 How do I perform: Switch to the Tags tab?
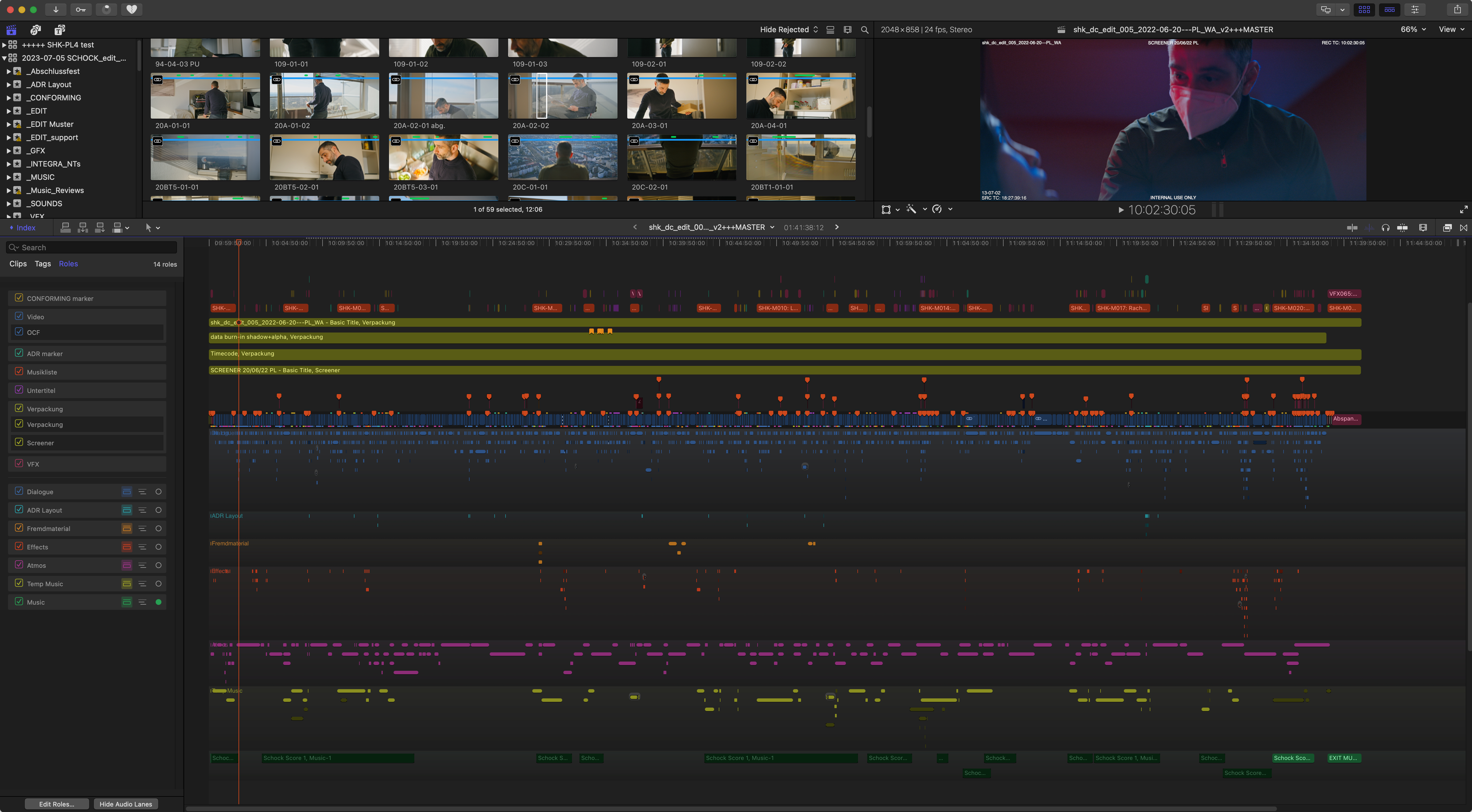(42, 264)
